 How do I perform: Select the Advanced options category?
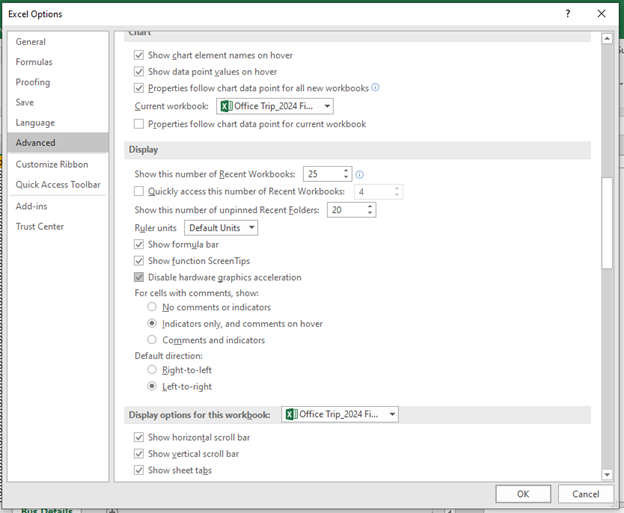58,142
